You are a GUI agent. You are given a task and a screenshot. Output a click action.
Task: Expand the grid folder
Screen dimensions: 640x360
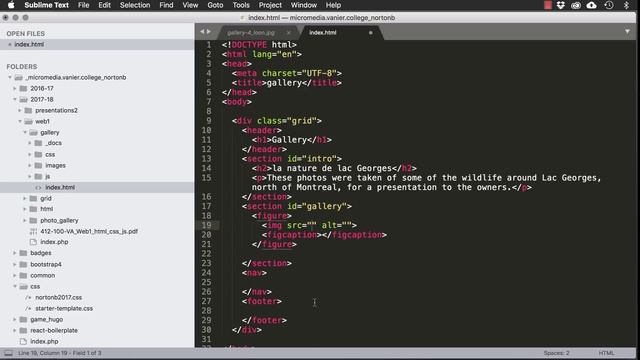(x=25, y=198)
